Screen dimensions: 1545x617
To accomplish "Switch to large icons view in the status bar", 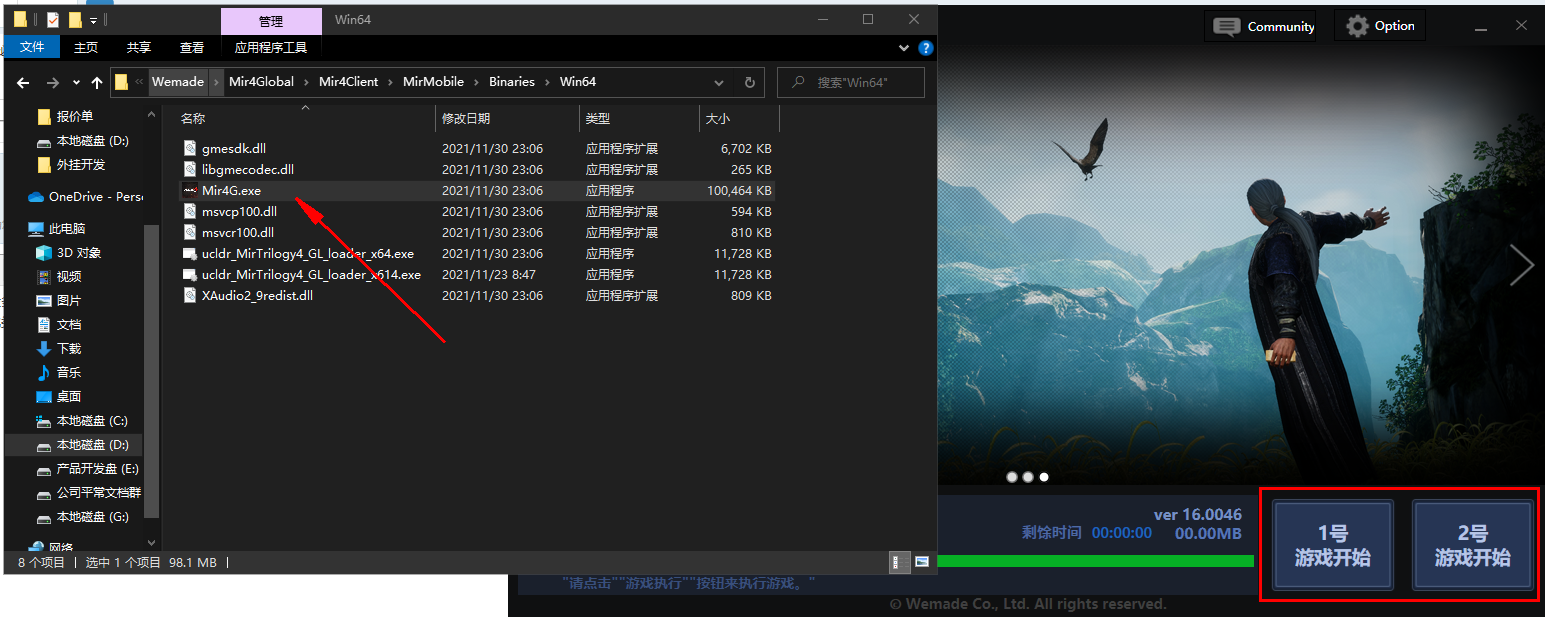I will pyautogui.click(x=922, y=562).
